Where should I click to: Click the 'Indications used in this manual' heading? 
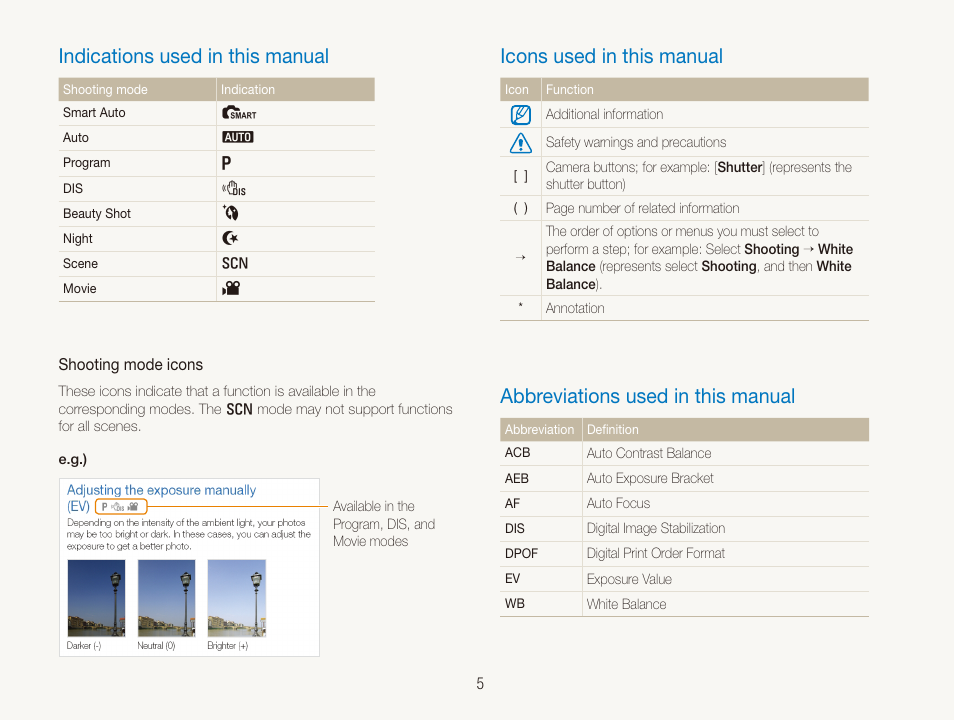point(193,57)
